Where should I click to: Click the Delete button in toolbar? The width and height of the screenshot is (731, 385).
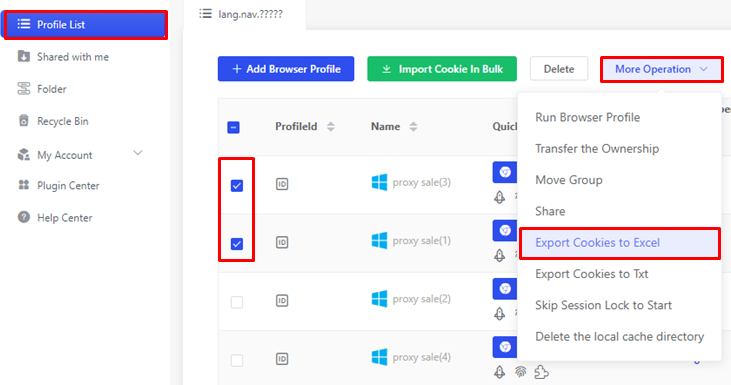559,69
